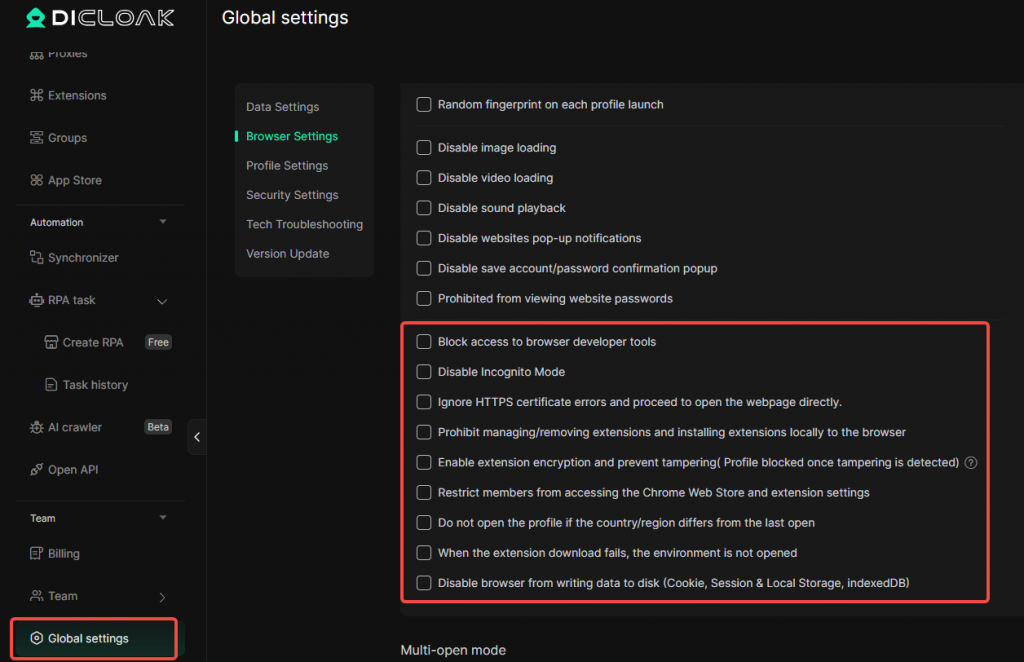Click the Groups icon in sidebar
Screen dimensions: 1024x662
click(x=37, y=138)
